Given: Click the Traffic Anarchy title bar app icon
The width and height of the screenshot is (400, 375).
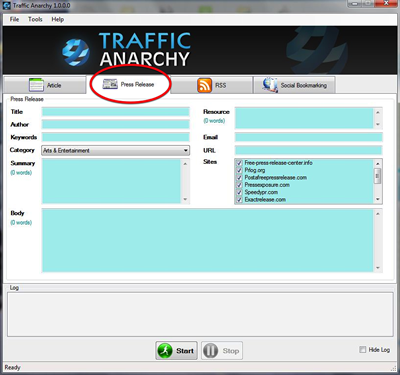Looking at the screenshot, I should pyautogui.click(x=6, y=5).
